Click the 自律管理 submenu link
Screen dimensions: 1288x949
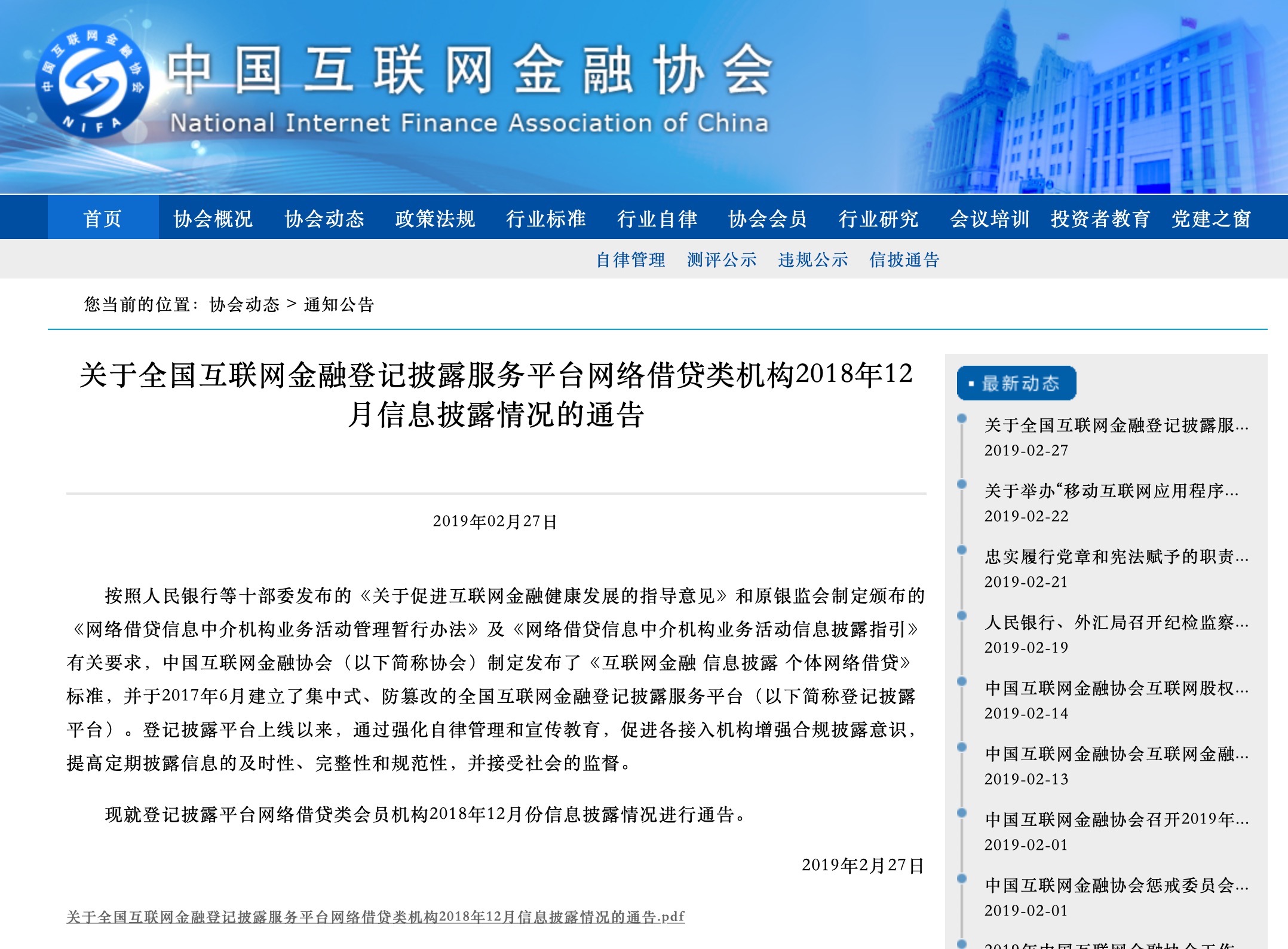[x=631, y=260]
